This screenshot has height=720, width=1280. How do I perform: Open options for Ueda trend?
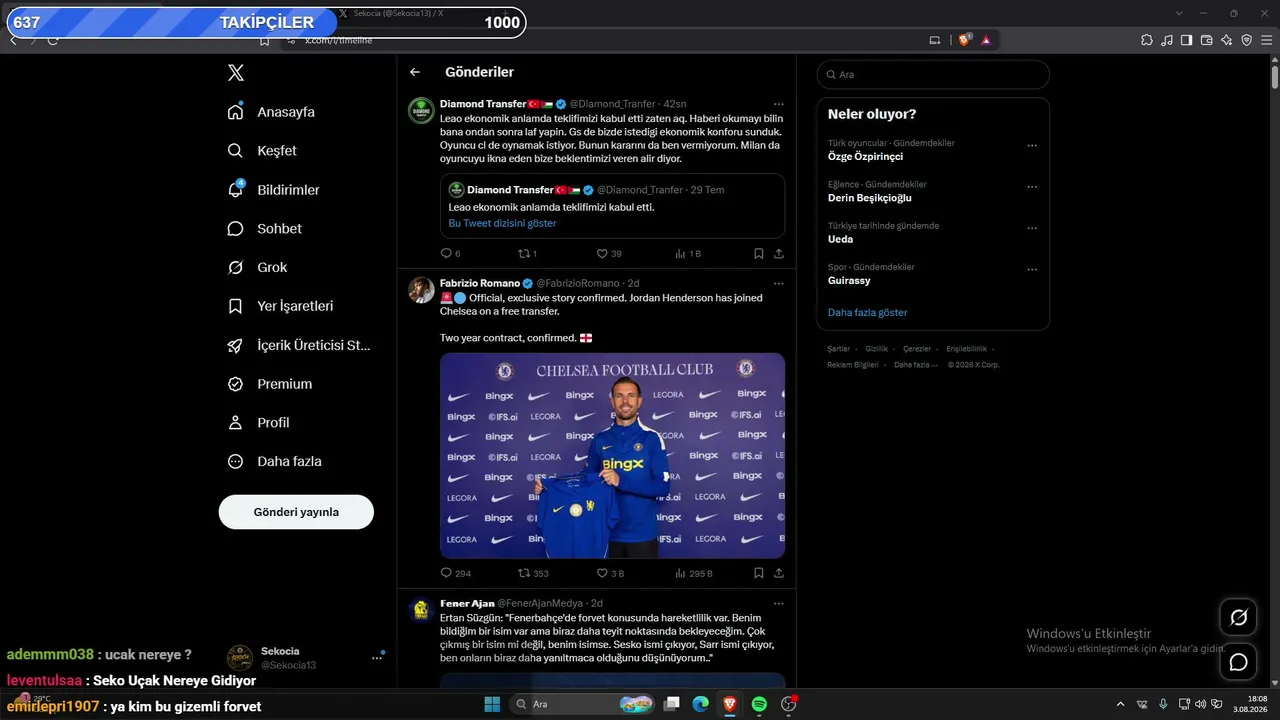click(1032, 229)
